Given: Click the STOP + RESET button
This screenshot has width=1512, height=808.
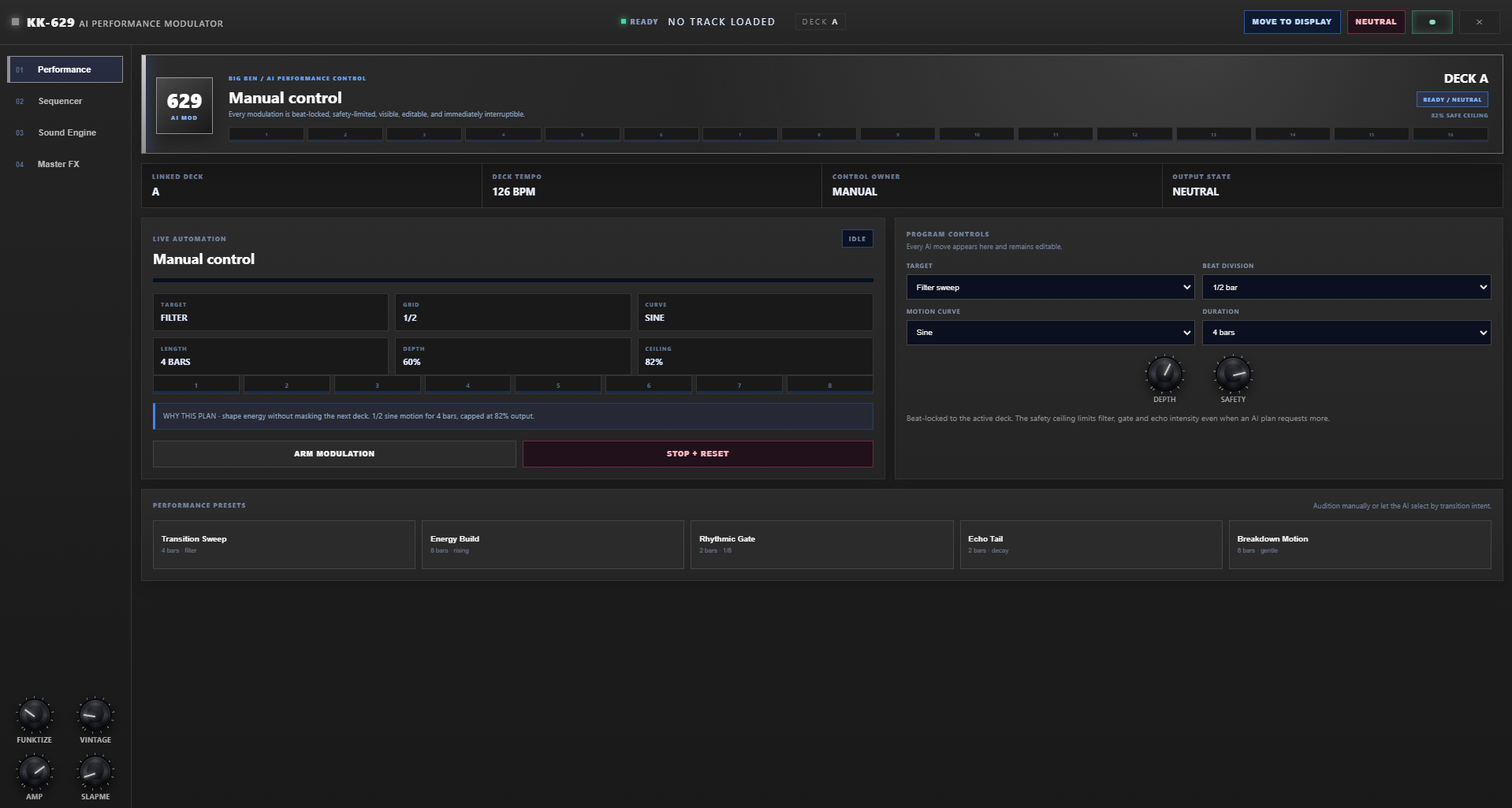Looking at the screenshot, I should [x=698, y=454].
